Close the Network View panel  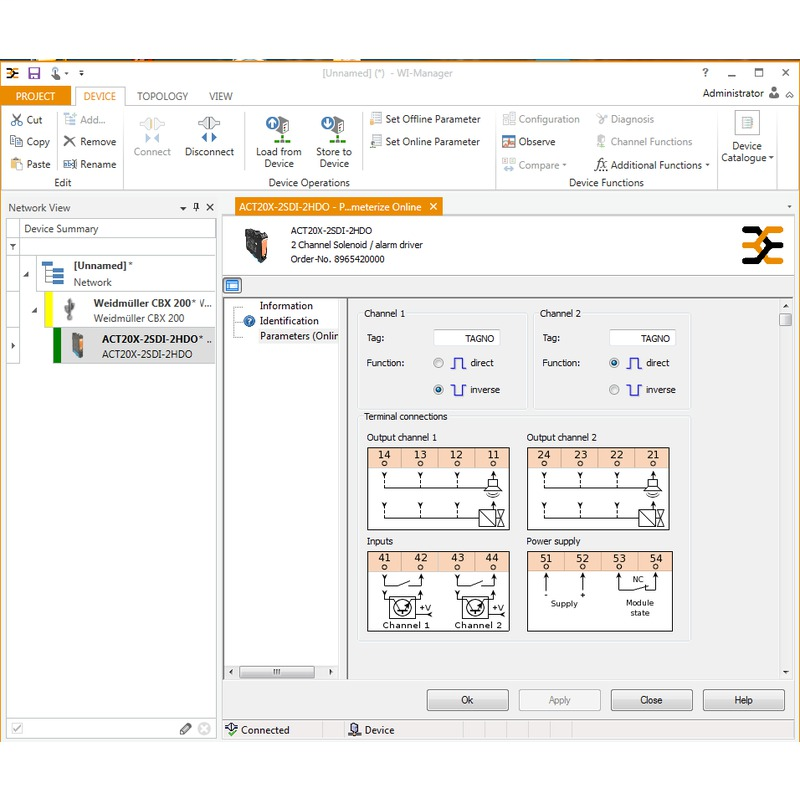pos(210,207)
